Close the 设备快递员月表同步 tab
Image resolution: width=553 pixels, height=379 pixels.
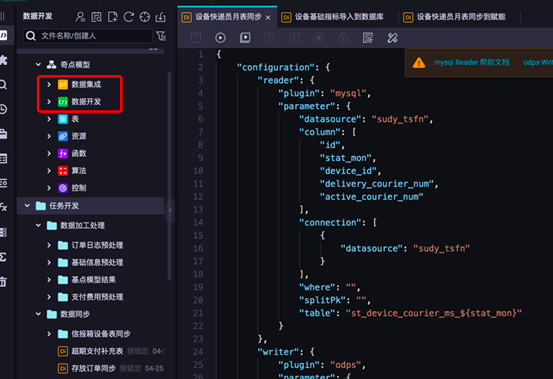(268, 17)
